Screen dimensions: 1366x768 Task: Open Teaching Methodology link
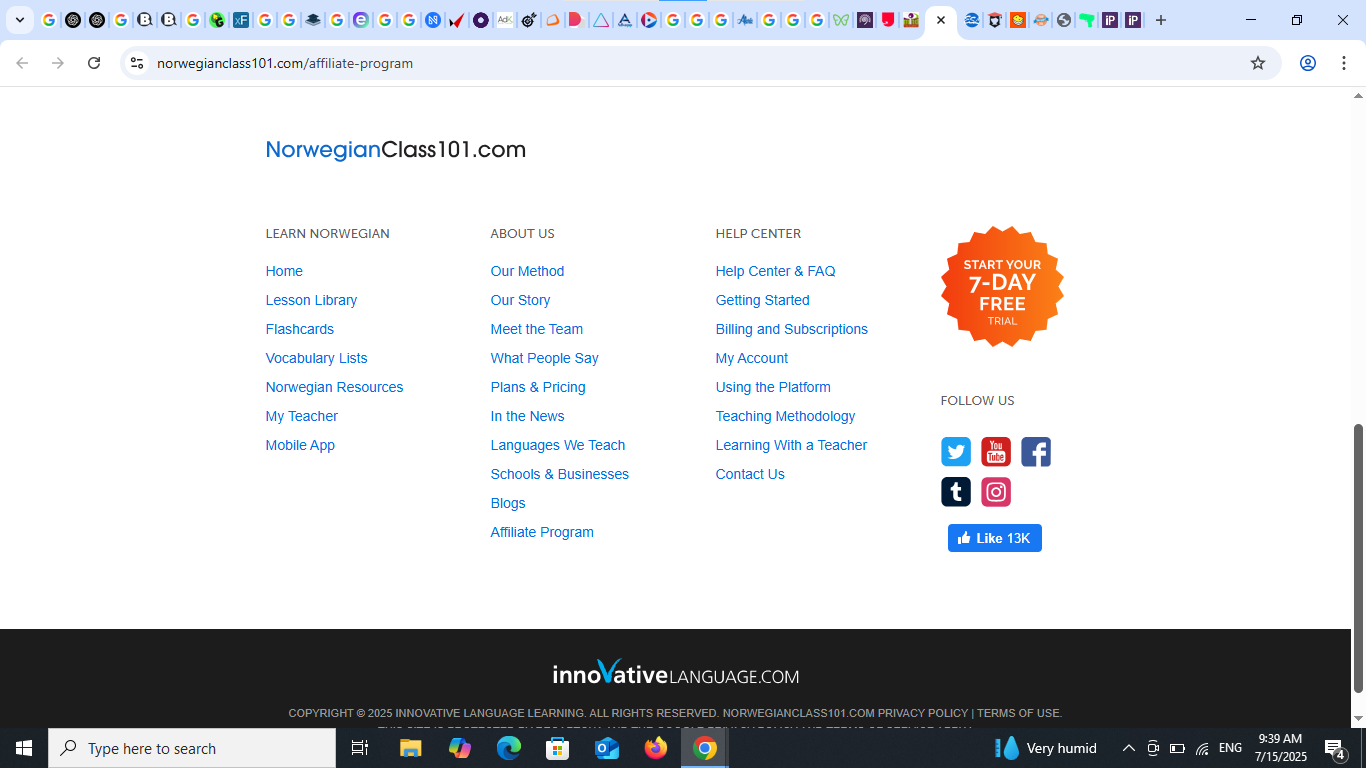785,416
